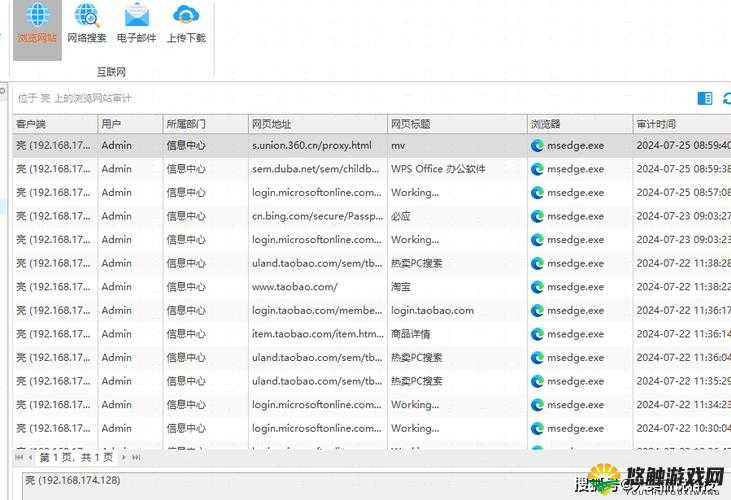Go to next page arrow
This screenshot has width=731, height=500.
[123, 458]
